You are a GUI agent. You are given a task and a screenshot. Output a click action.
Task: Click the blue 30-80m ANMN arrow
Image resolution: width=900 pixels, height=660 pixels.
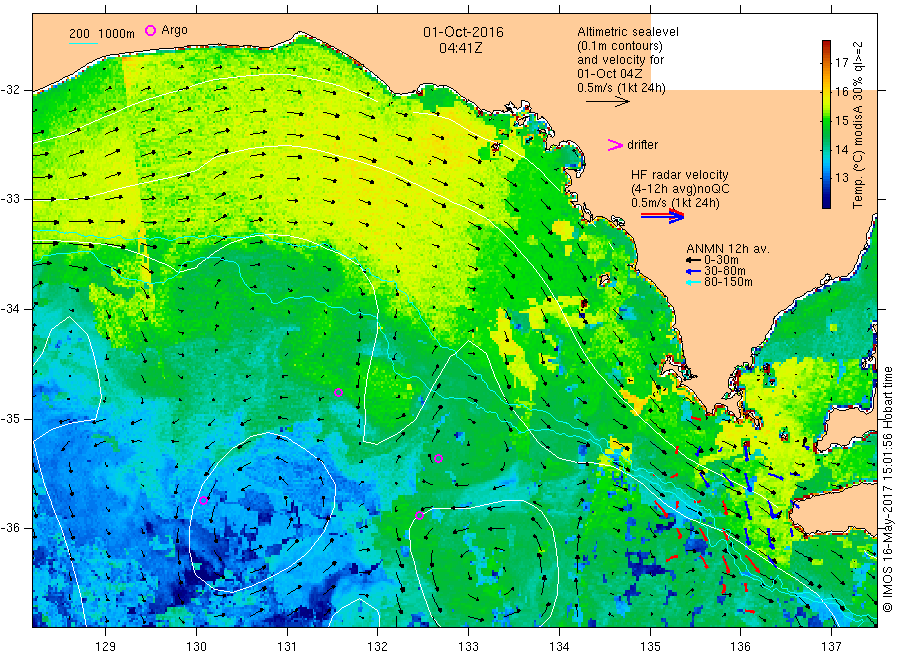click(x=693, y=271)
